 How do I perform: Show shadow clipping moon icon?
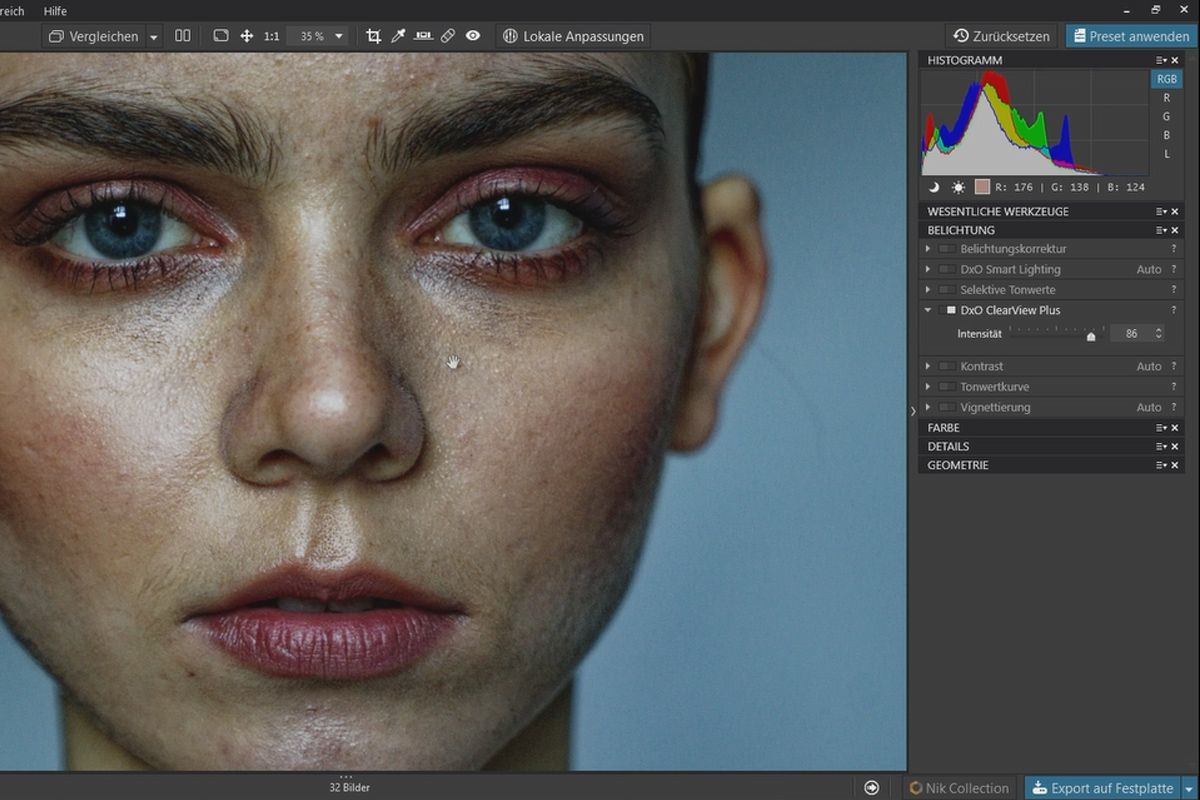pos(934,187)
